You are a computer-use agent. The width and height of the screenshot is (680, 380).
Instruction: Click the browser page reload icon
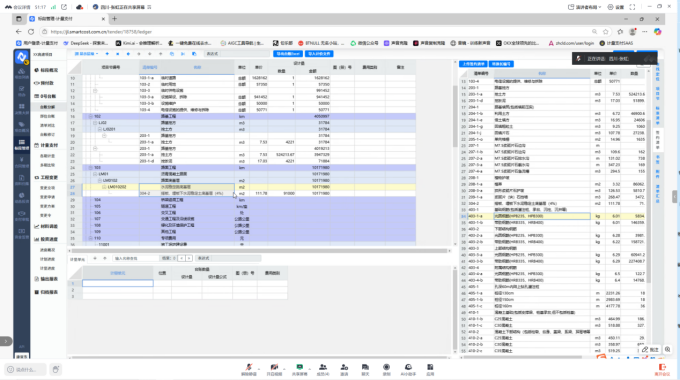(x=31, y=32)
